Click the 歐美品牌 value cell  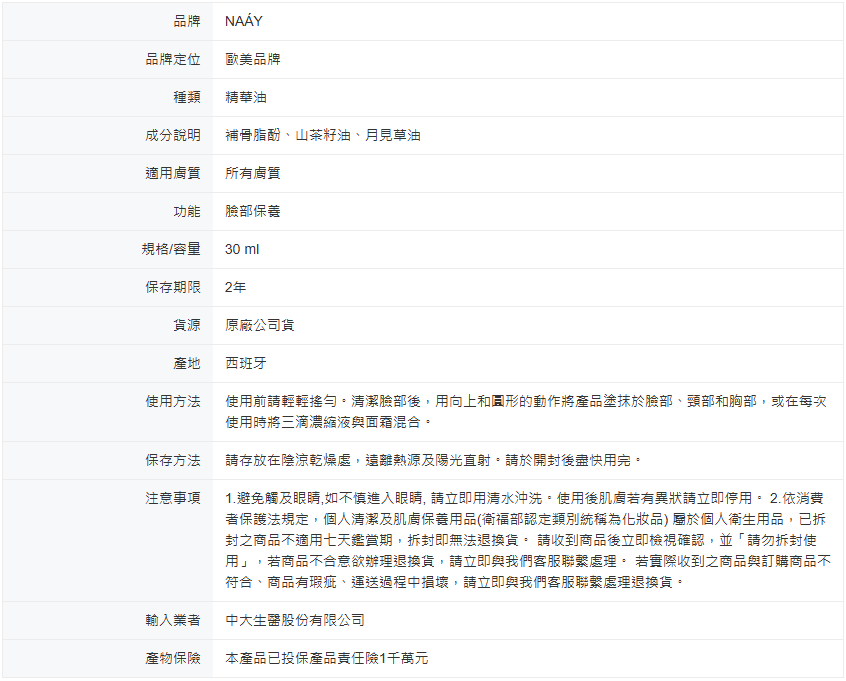point(253,59)
